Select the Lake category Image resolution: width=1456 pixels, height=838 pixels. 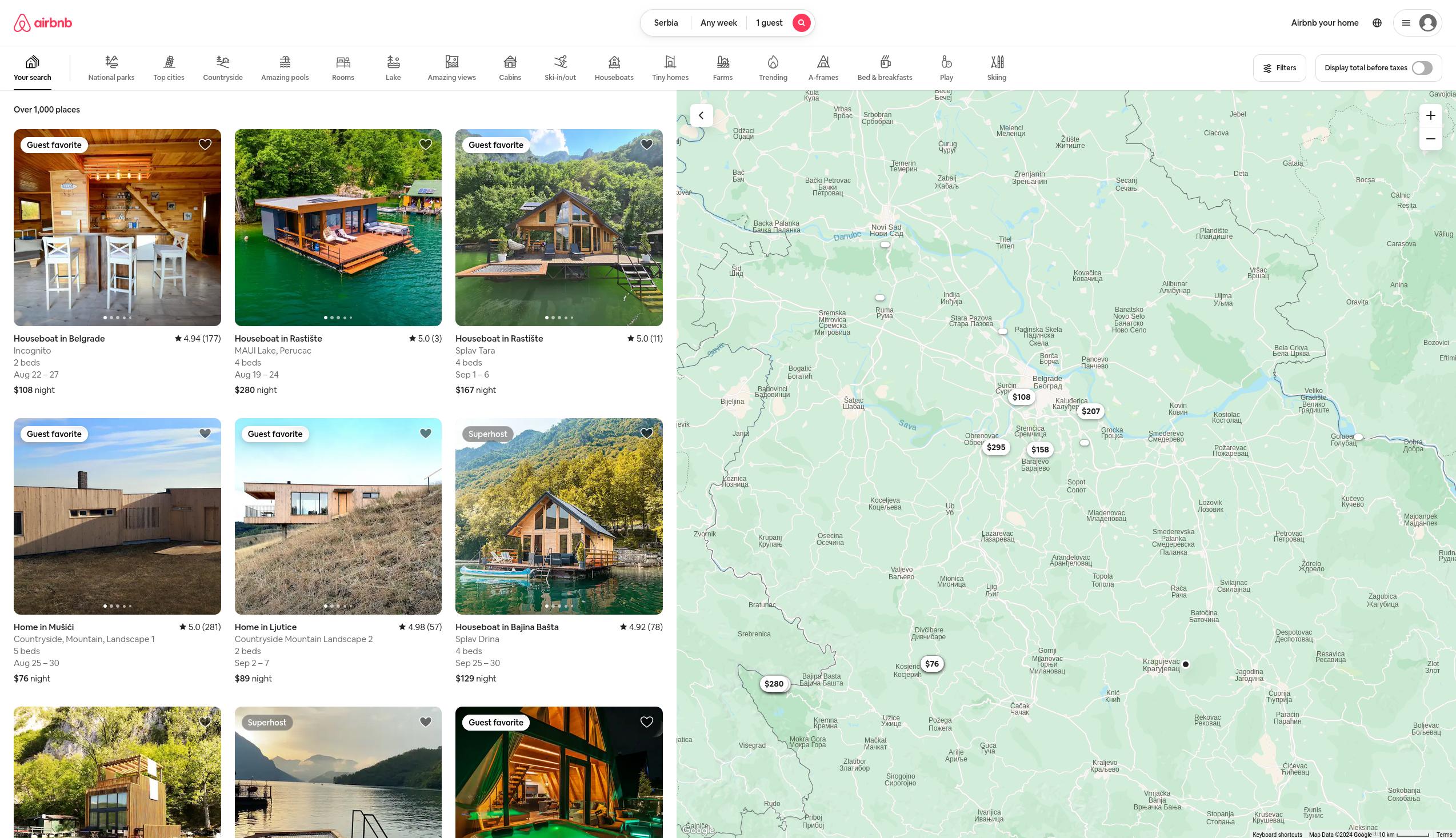(x=393, y=68)
